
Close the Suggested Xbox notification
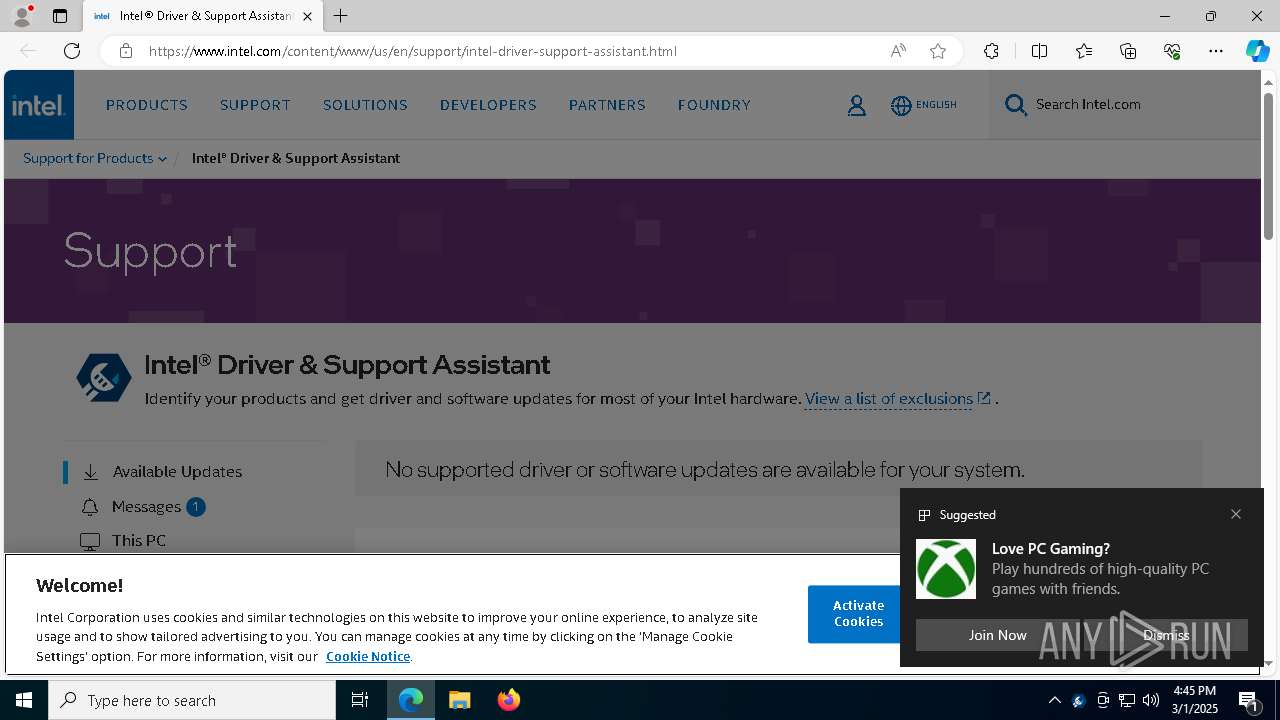(1236, 514)
